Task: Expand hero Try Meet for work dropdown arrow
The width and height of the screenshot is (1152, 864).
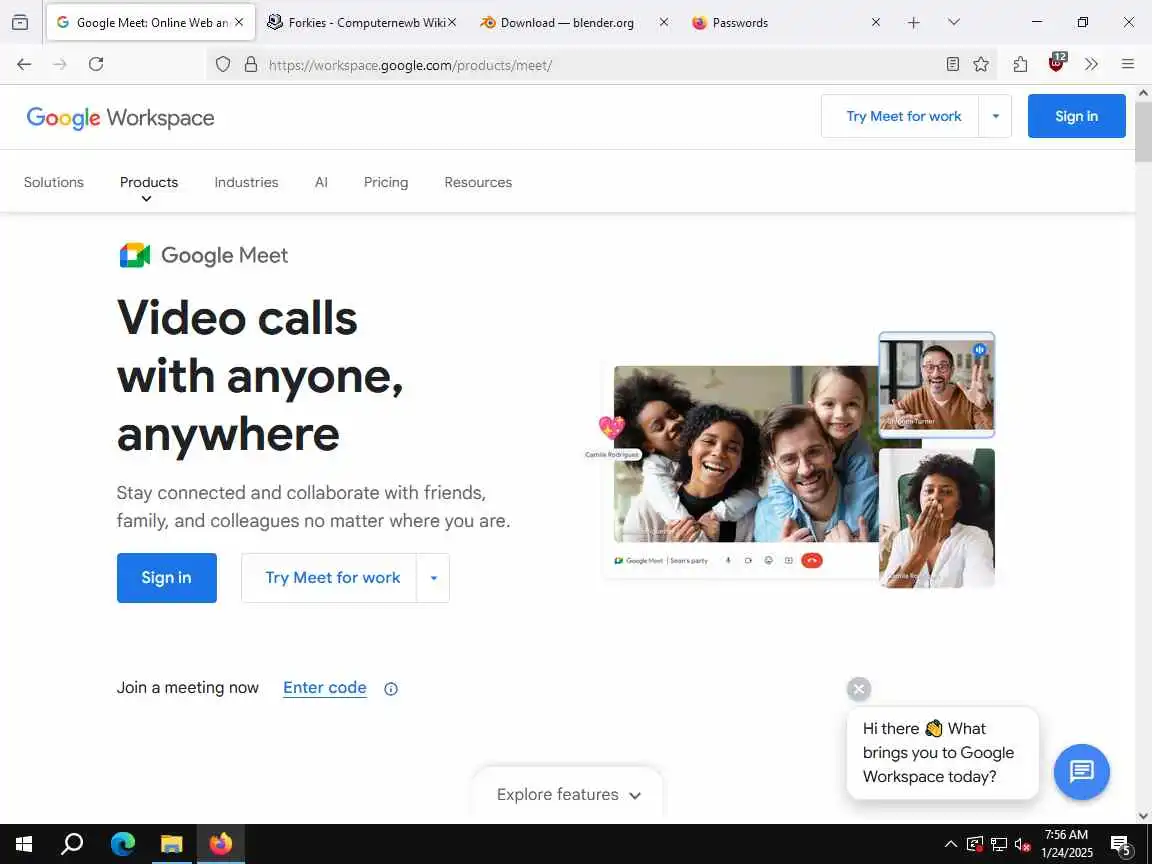Action: [x=433, y=578]
